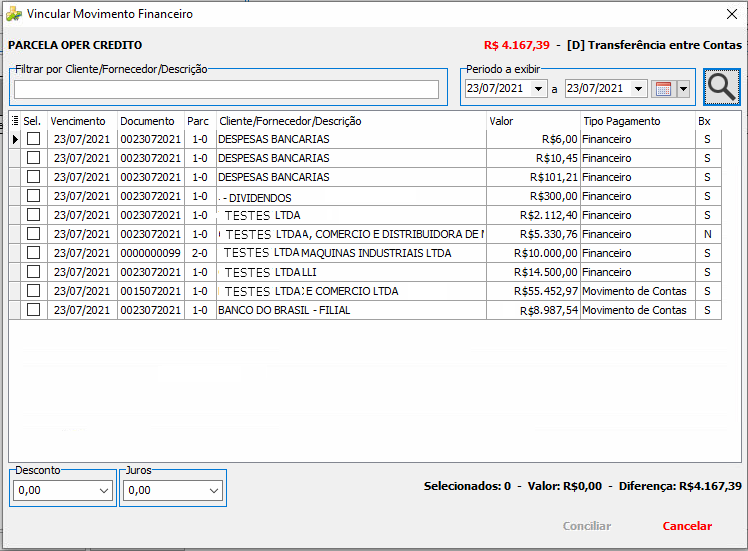Screen dimensions: 748x551
Task: Open the calendar period icon
Action: (664, 89)
